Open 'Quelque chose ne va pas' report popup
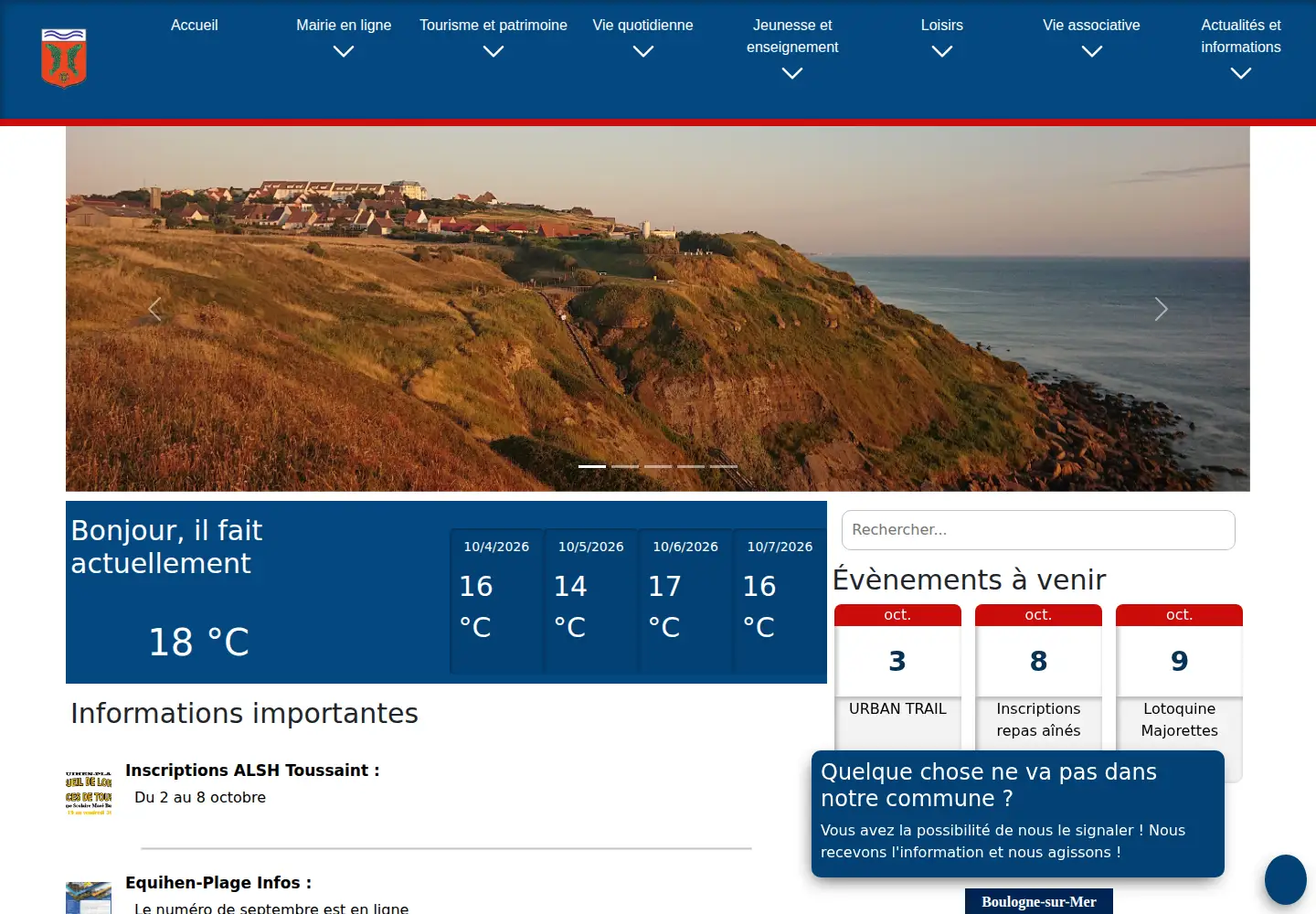The image size is (1316, 914). coord(1018,813)
